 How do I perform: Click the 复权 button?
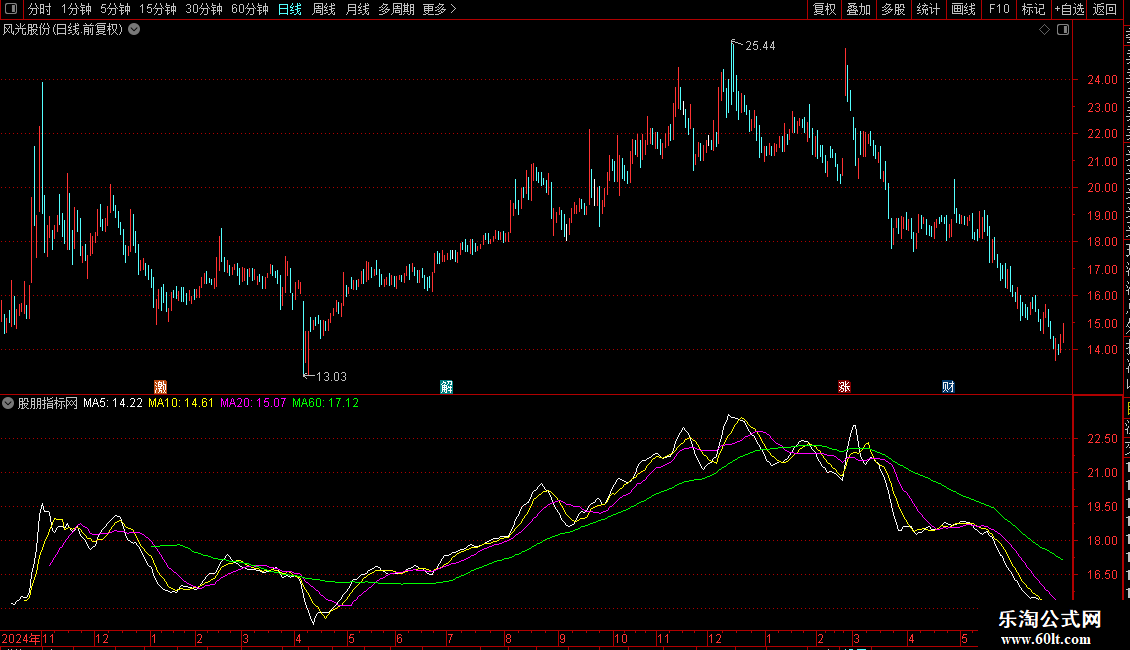[824, 9]
